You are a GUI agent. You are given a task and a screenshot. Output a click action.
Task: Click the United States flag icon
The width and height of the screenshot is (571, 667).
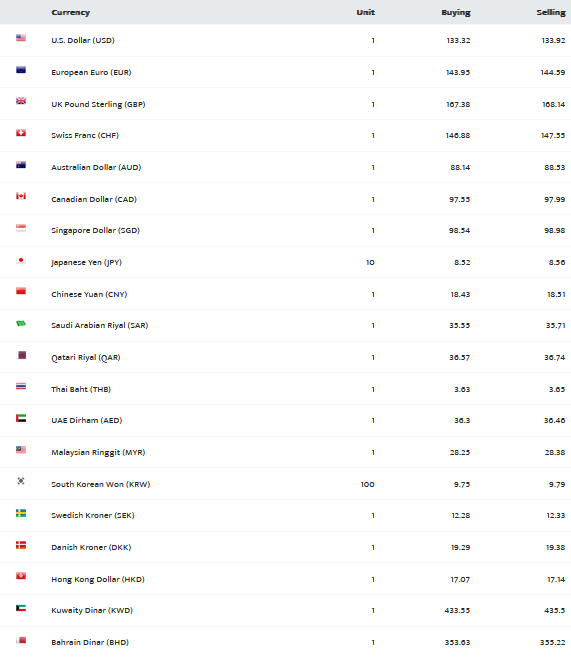[x=21, y=38]
